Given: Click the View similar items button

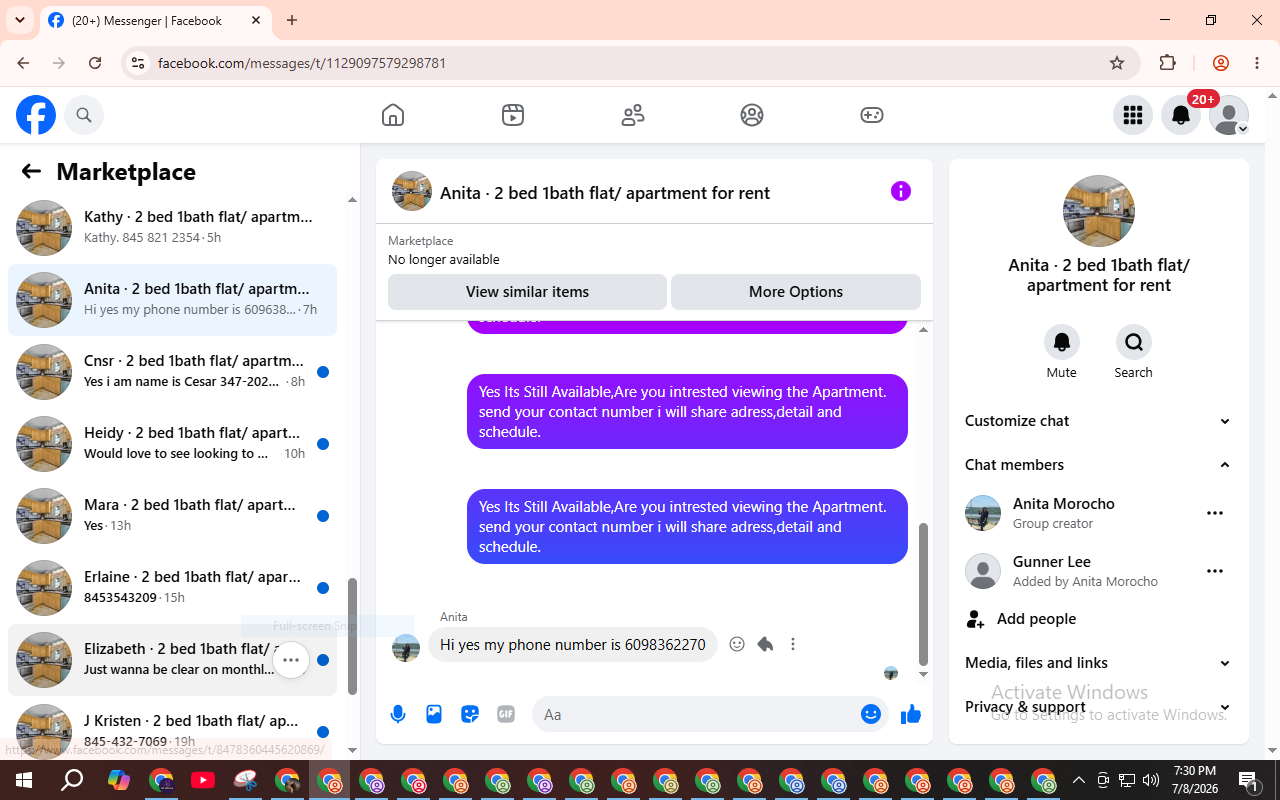Looking at the screenshot, I should click(527, 292).
